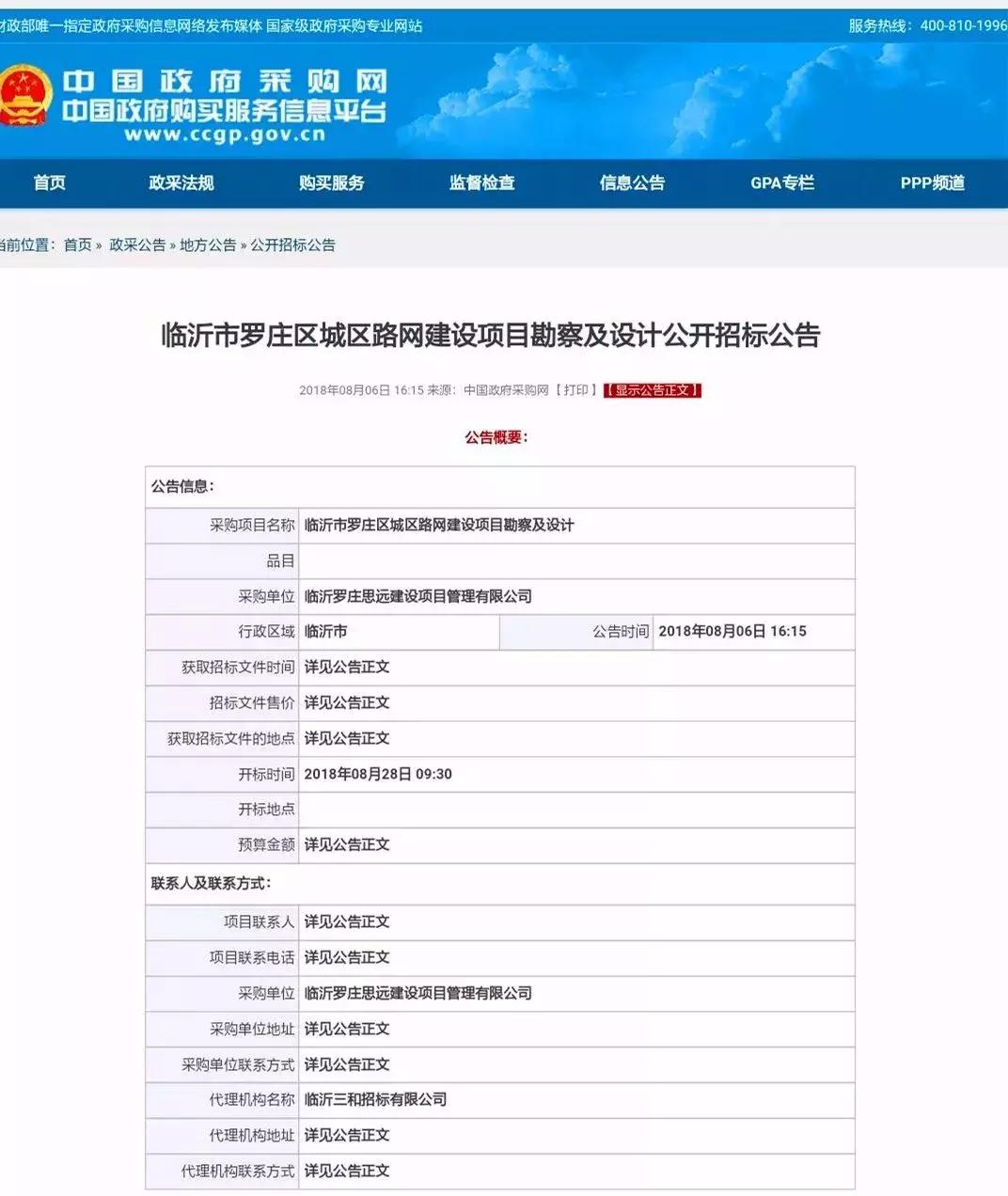Open the 首页 navigation tab

[49, 183]
